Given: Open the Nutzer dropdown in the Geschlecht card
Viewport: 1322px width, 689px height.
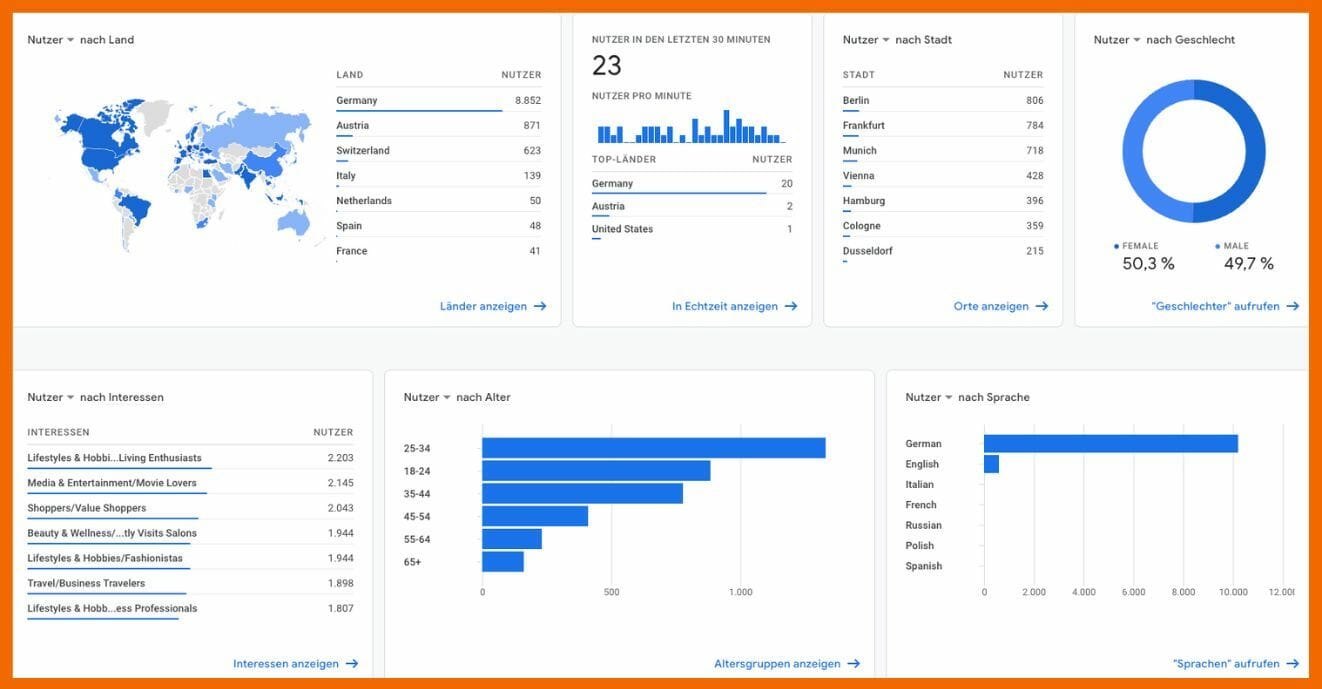Looking at the screenshot, I should click(1137, 40).
